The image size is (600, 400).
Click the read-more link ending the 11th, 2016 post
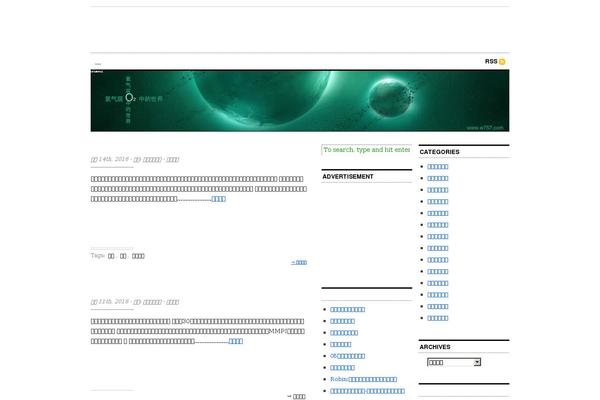236,341
